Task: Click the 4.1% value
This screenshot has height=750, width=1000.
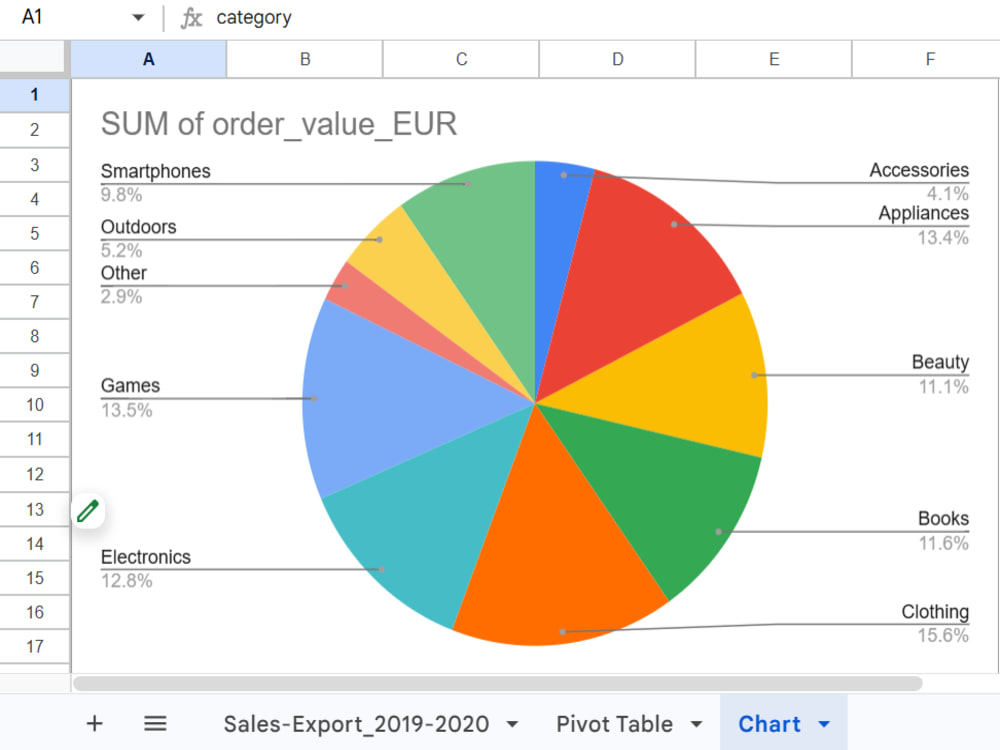Action: point(948,193)
